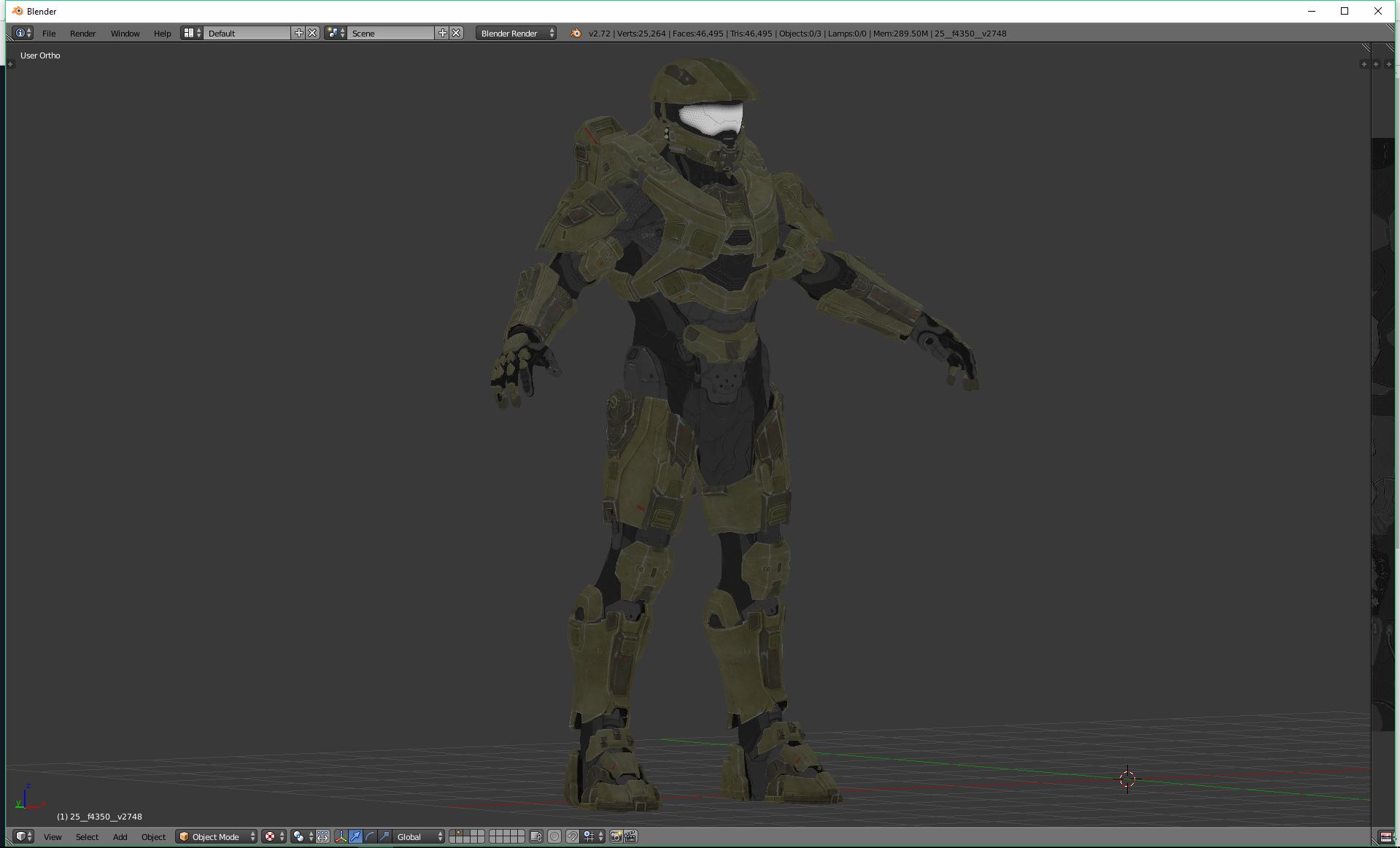Toggle the 3D manipulator widget
Image resolution: width=1400 pixels, height=848 pixels.
click(341, 836)
